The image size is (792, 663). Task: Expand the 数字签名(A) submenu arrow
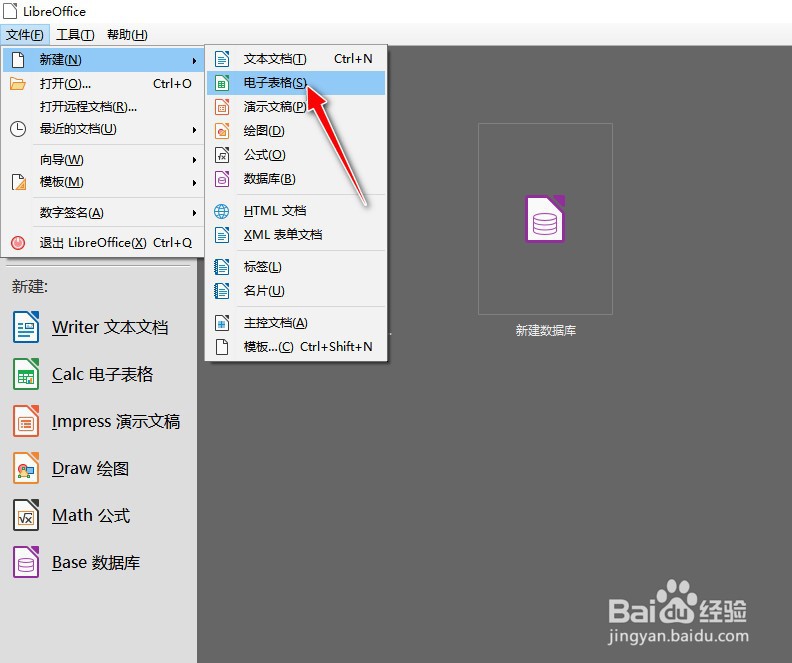[x=194, y=213]
